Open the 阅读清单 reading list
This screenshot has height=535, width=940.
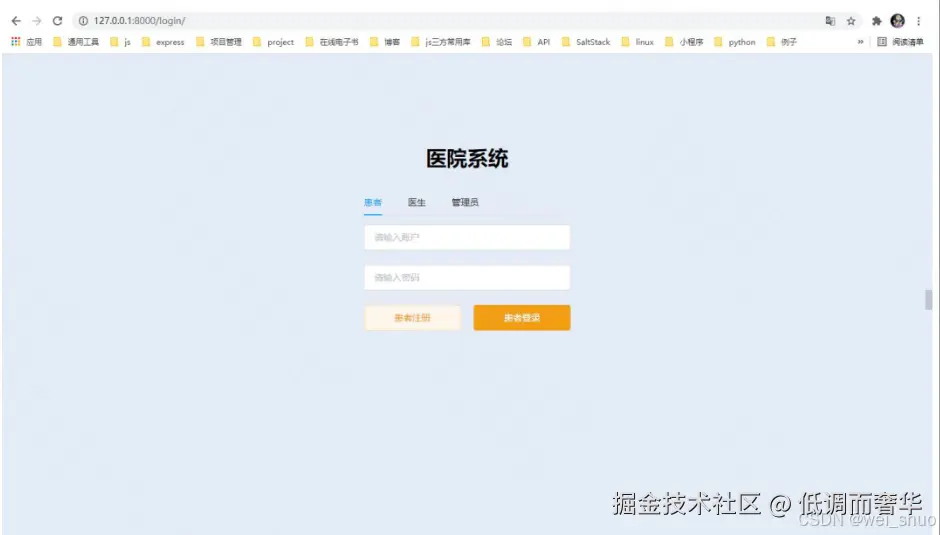click(900, 42)
